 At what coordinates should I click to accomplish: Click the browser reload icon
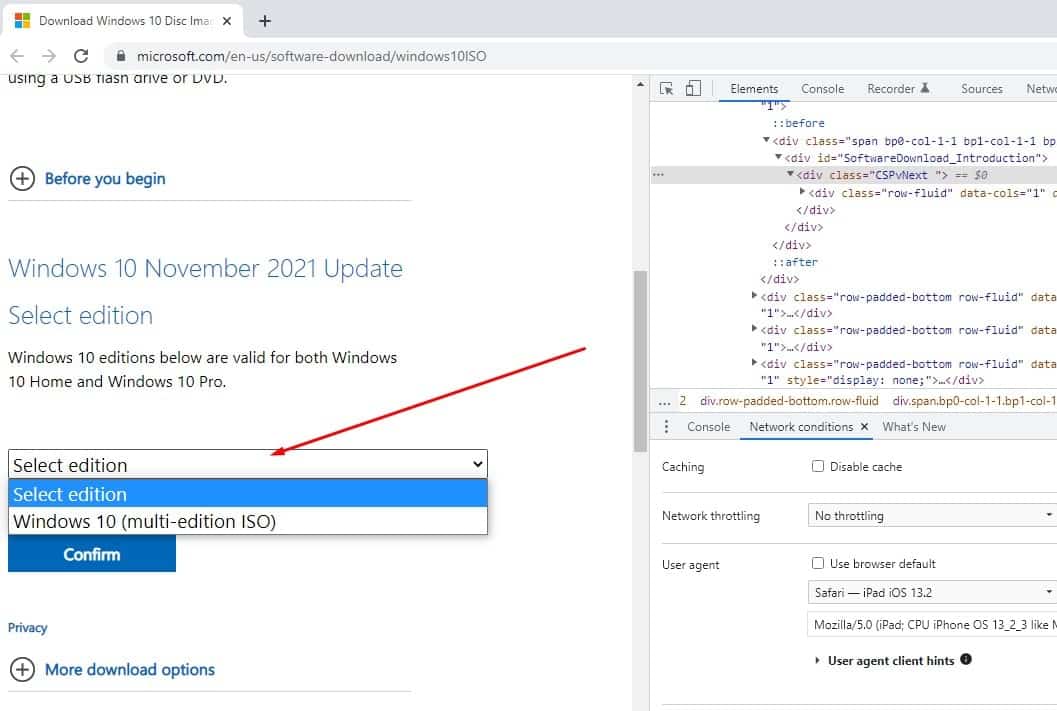pyautogui.click(x=81, y=56)
